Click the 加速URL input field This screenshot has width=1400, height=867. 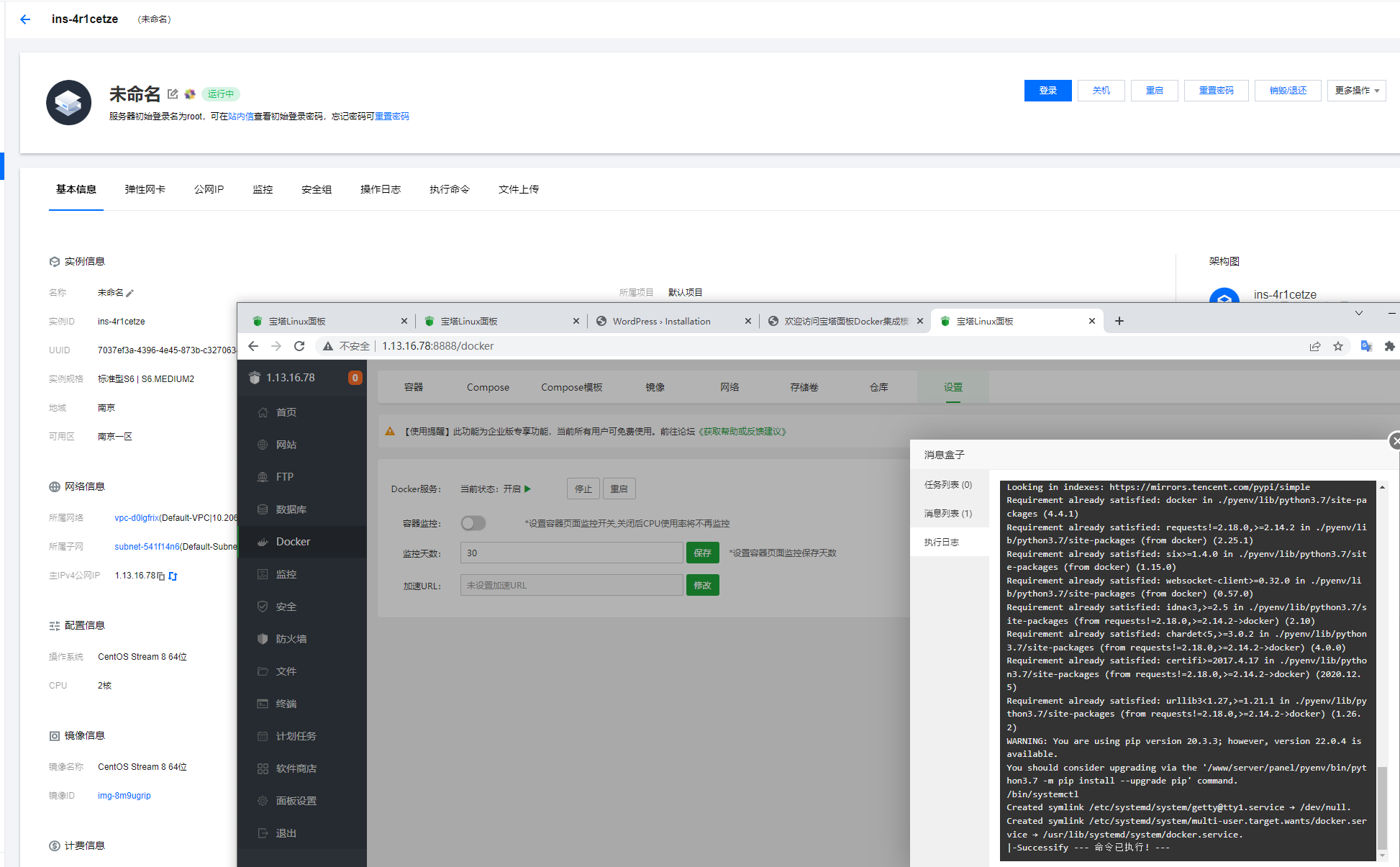point(572,585)
